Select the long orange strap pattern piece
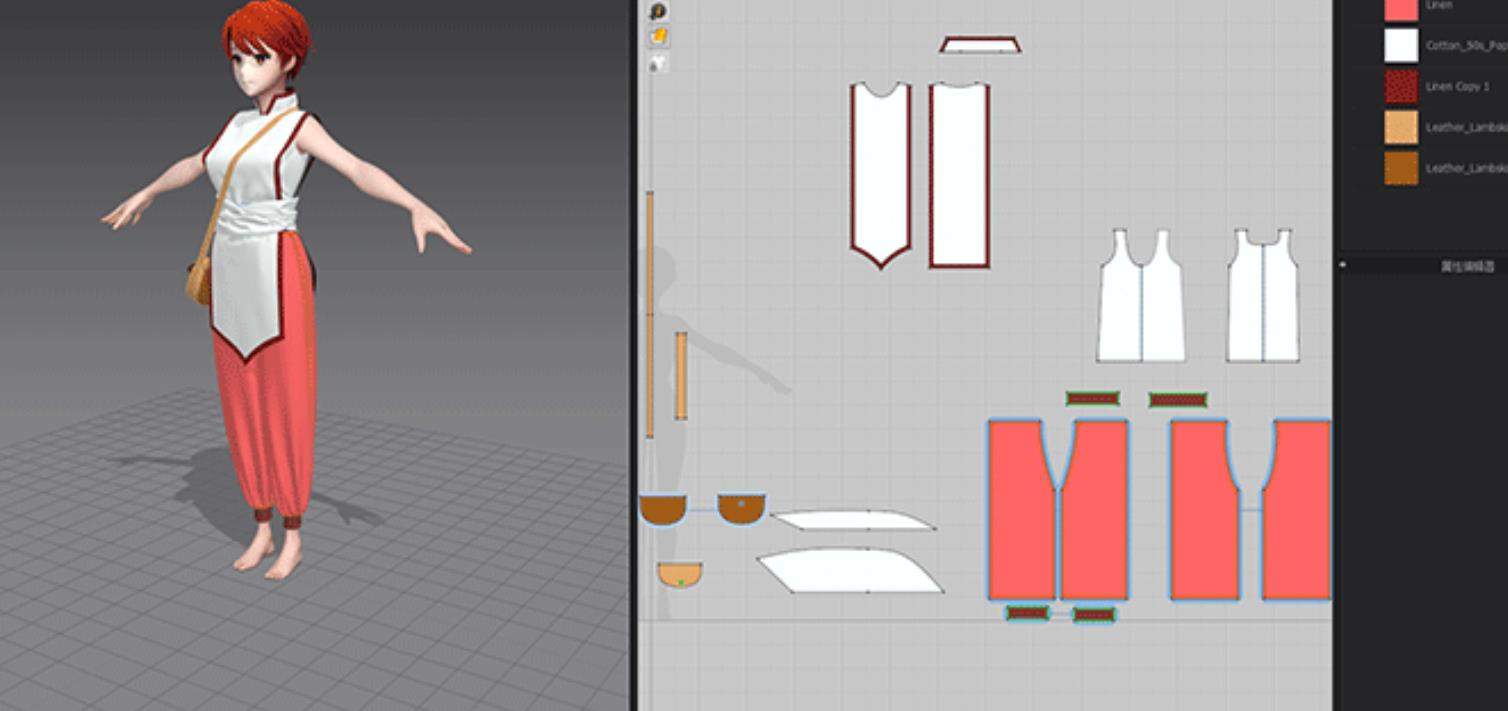Screen dimensions: 1508x711 tap(650, 314)
